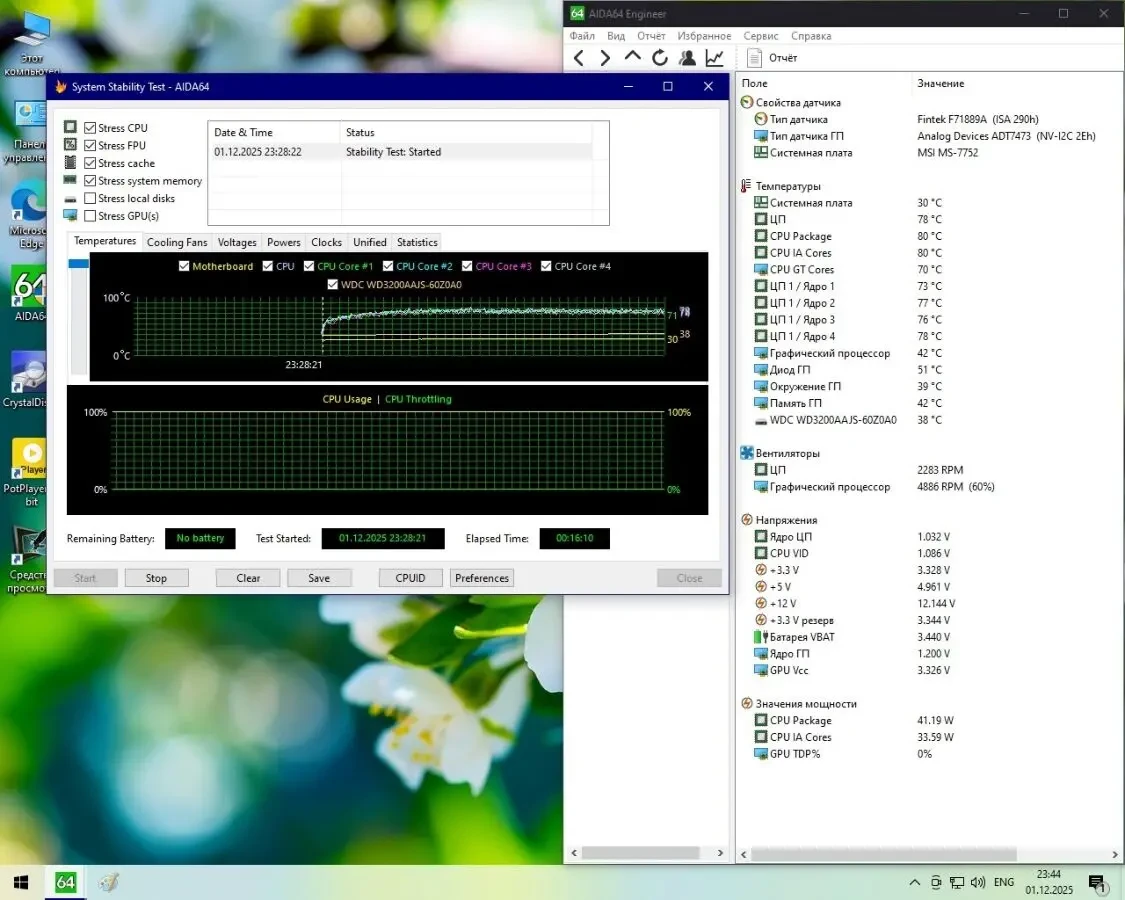Click the back navigation arrow in AIDA64

pyautogui.click(x=579, y=57)
